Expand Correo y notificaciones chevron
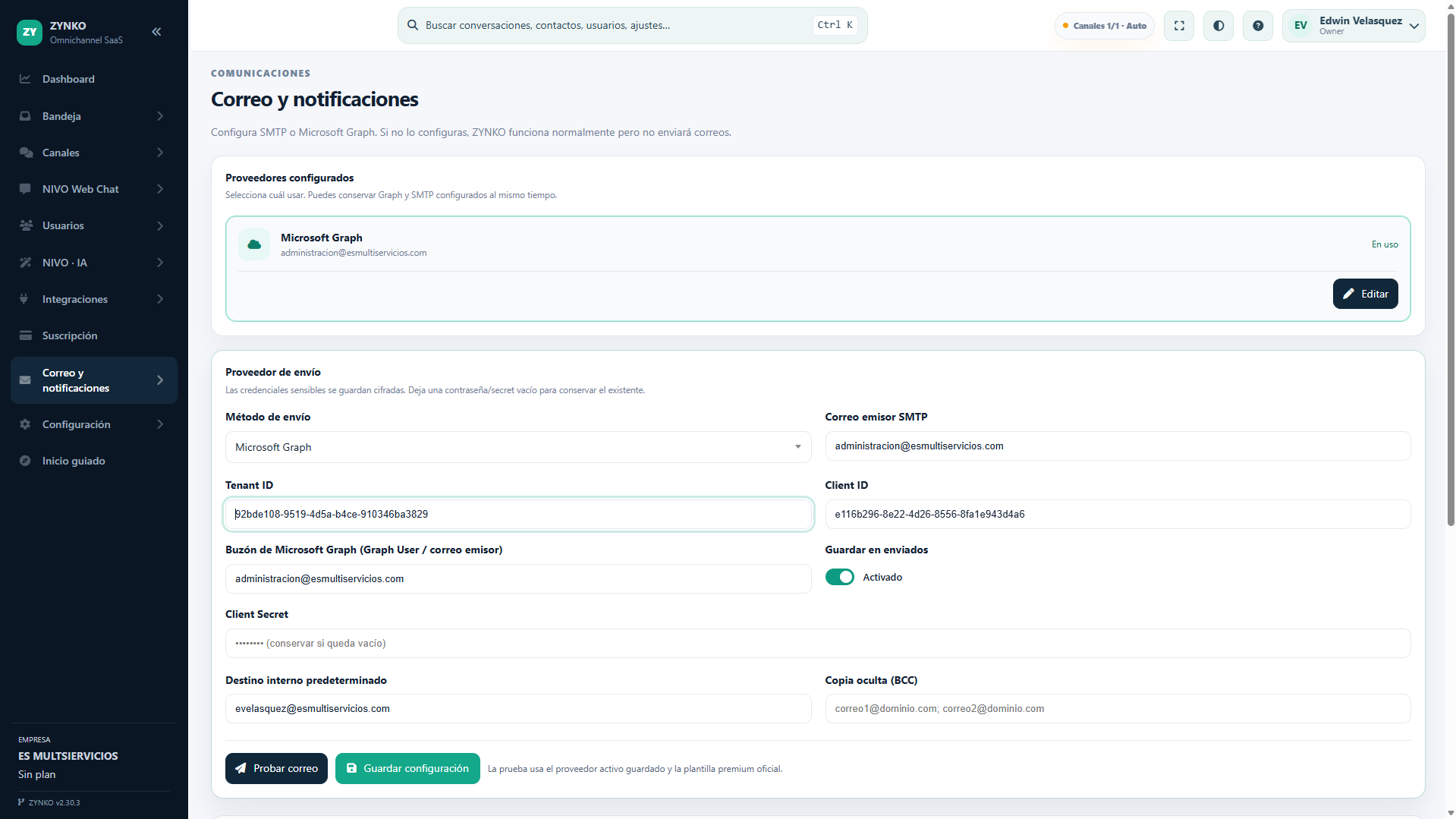The height and width of the screenshot is (819, 1456). pos(160,380)
